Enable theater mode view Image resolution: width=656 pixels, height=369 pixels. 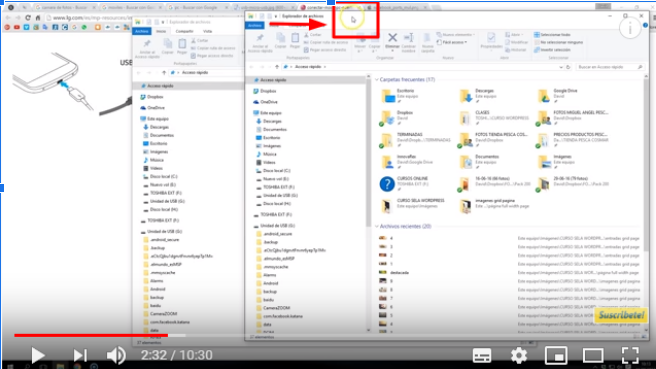(x=593, y=355)
